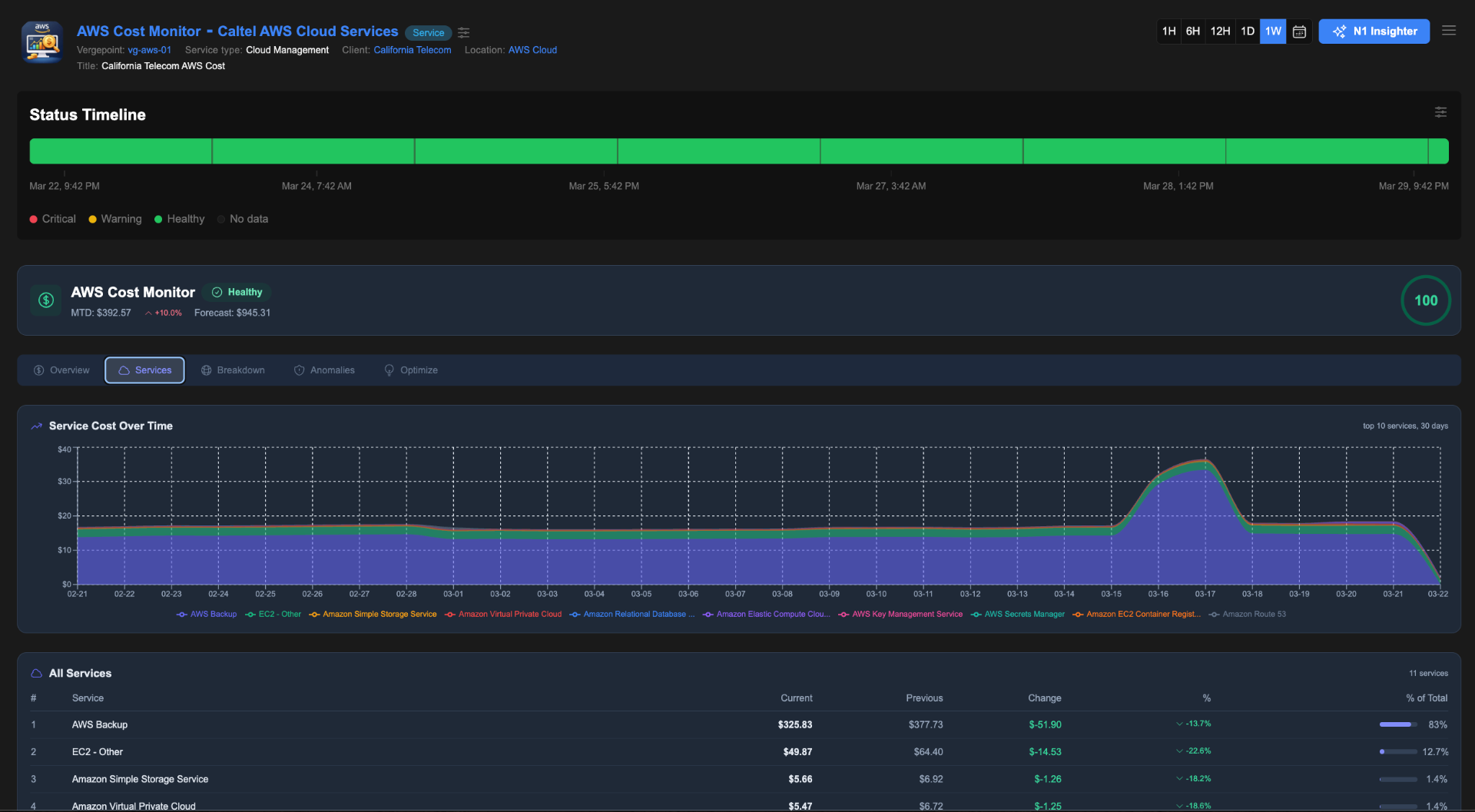Viewport: 1475px width, 812px height.
Task: Click the hamburger menu icon top right
Action: coord(1449,31)
